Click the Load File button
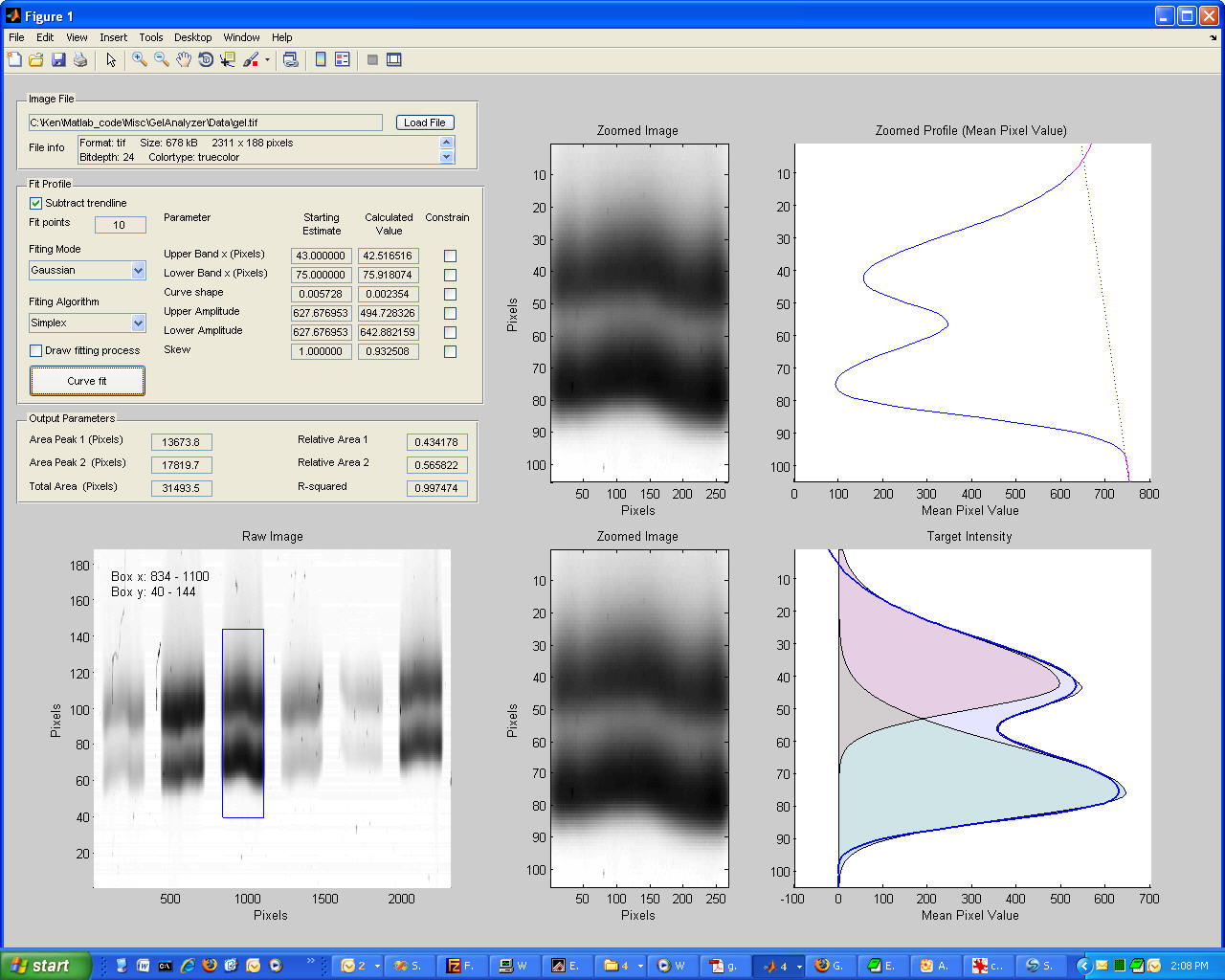Screen dimensions: 1225x980 click(x=424, y=122)
